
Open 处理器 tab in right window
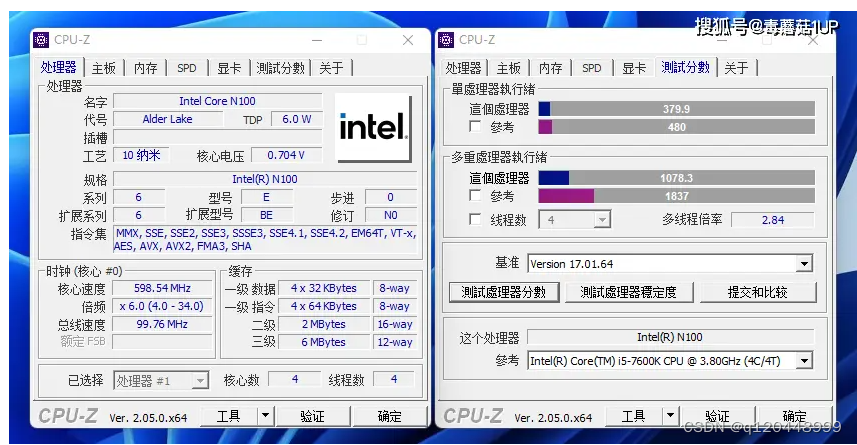pyautogui.click(x=463, y=68)
